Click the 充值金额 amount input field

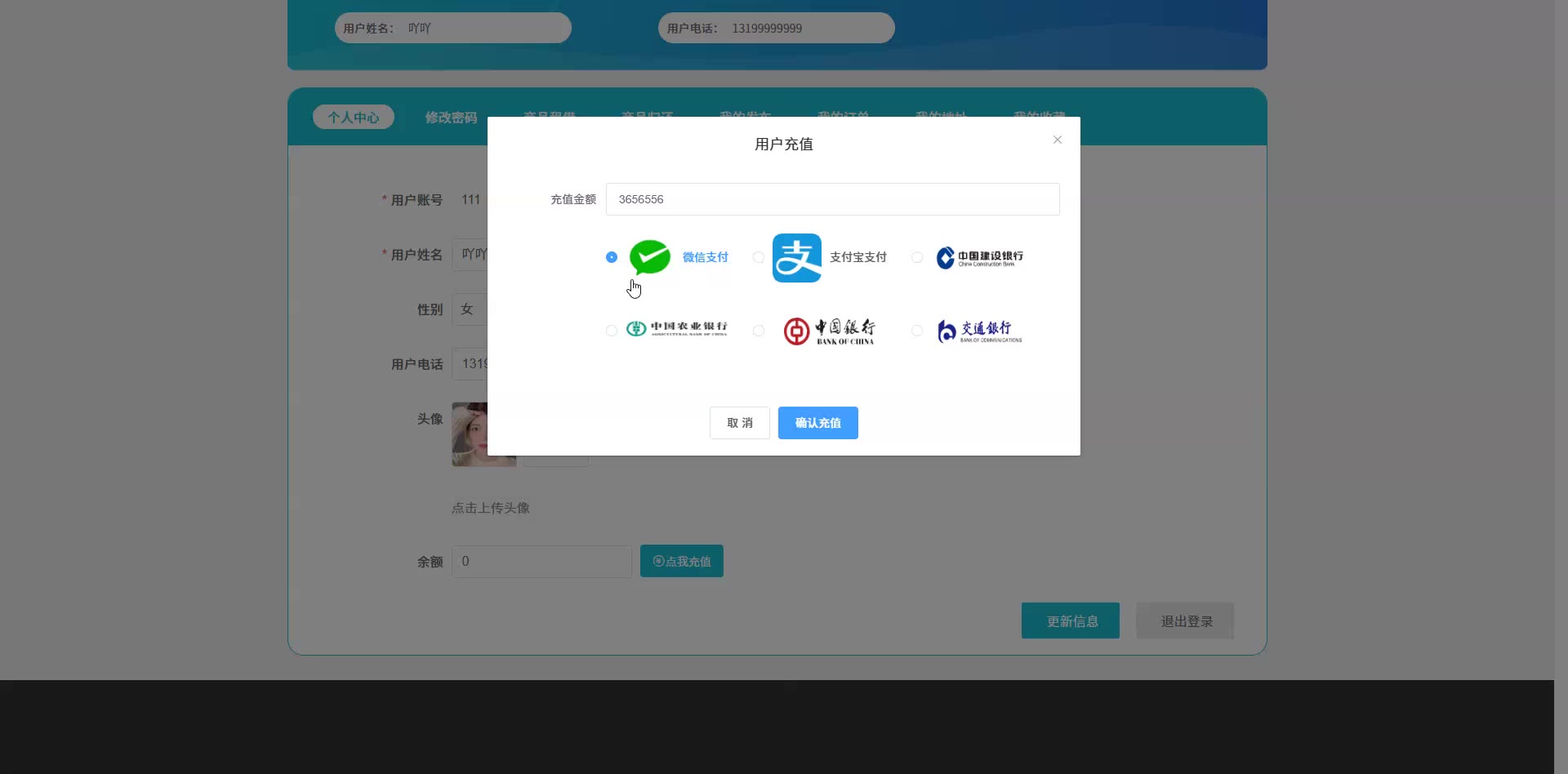point(833,199)
